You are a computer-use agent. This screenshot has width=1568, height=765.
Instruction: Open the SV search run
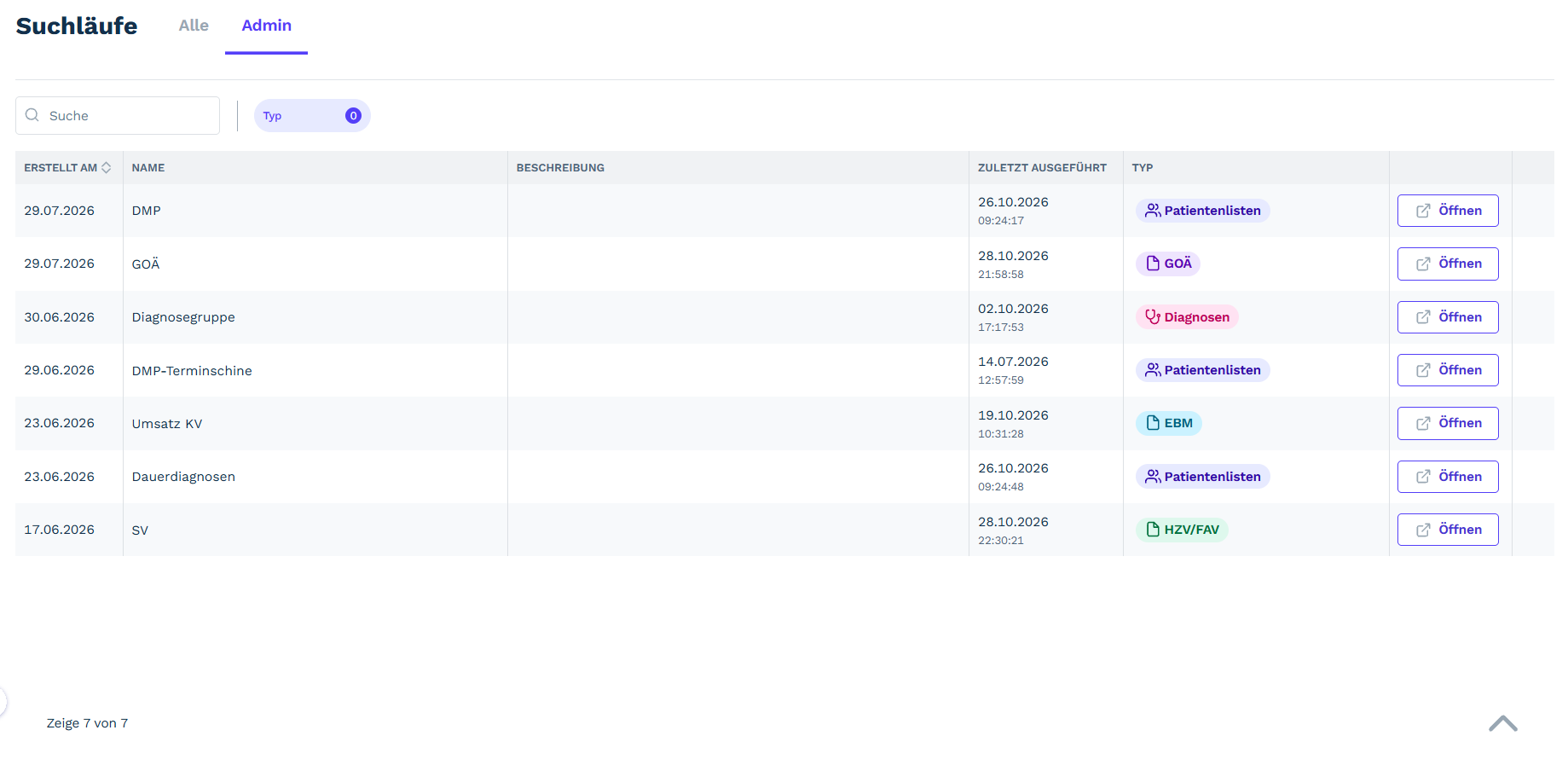[1448, 530]
